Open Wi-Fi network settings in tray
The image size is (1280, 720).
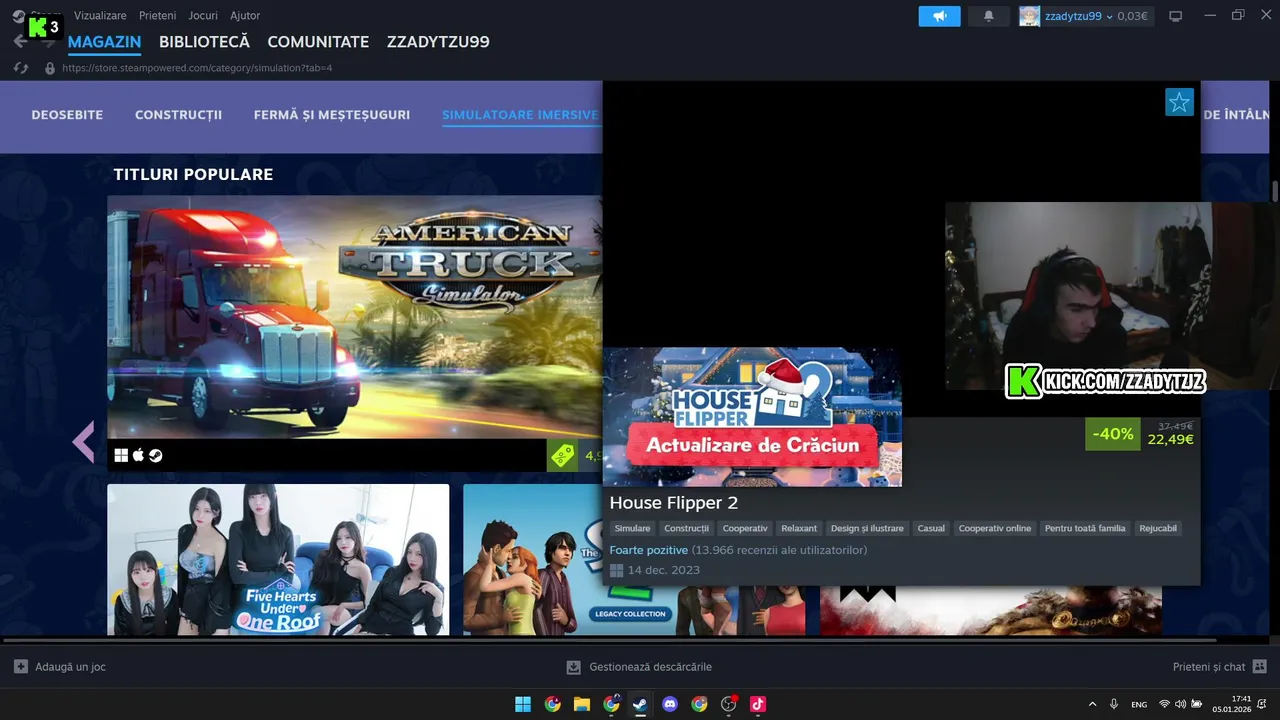coord(1164,704)
